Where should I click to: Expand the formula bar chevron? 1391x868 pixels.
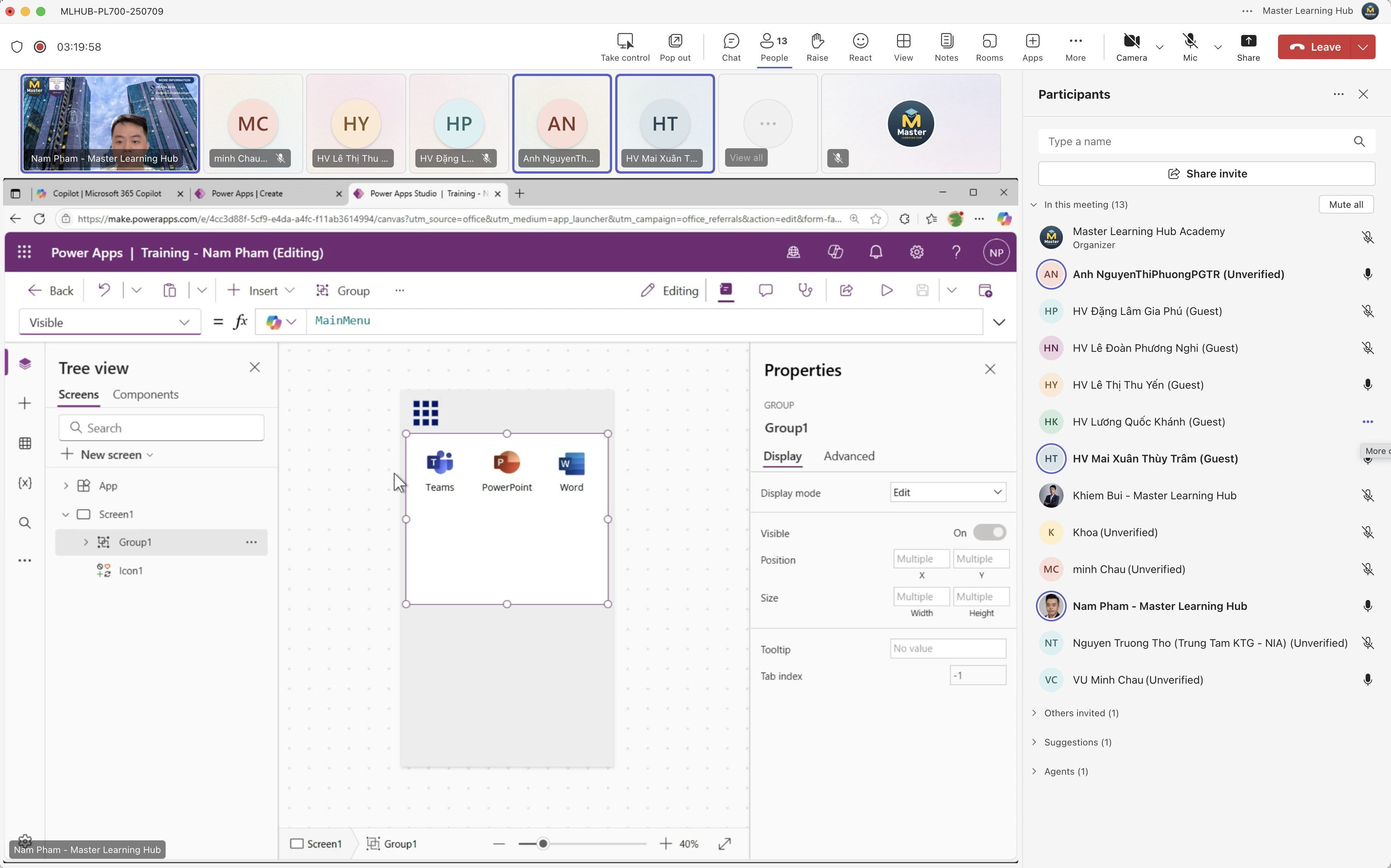999,322
